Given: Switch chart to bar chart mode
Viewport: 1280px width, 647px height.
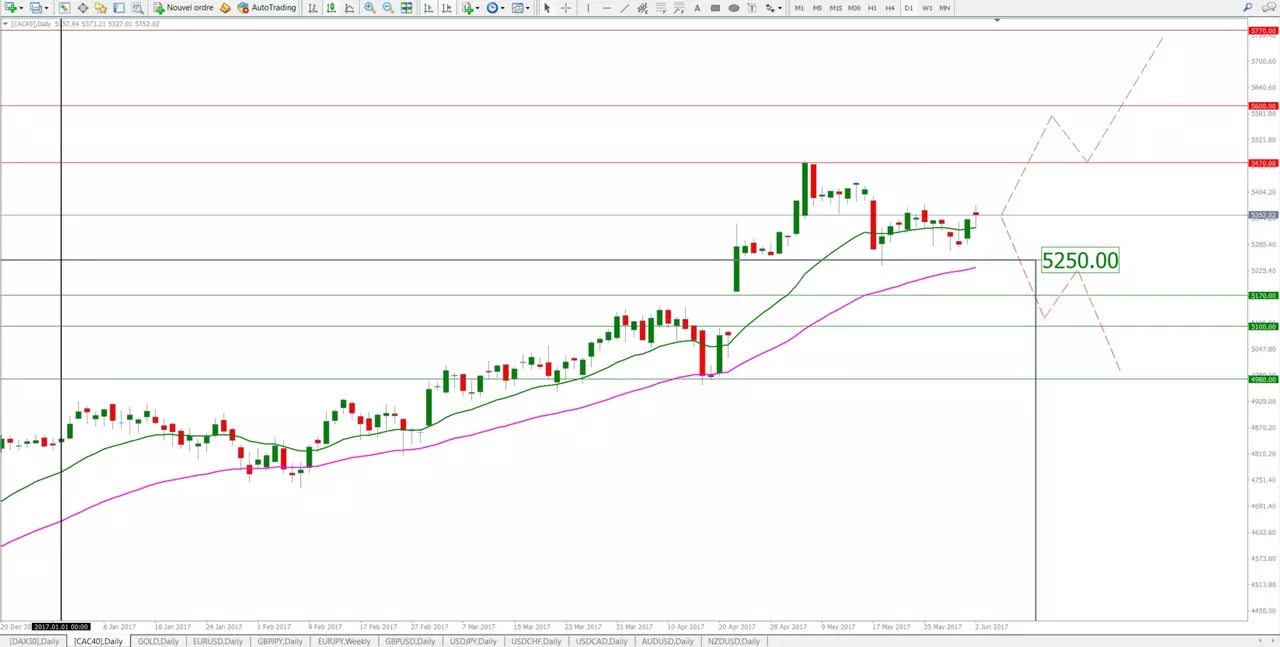Looking at the screenshot, I should (313, 8).
